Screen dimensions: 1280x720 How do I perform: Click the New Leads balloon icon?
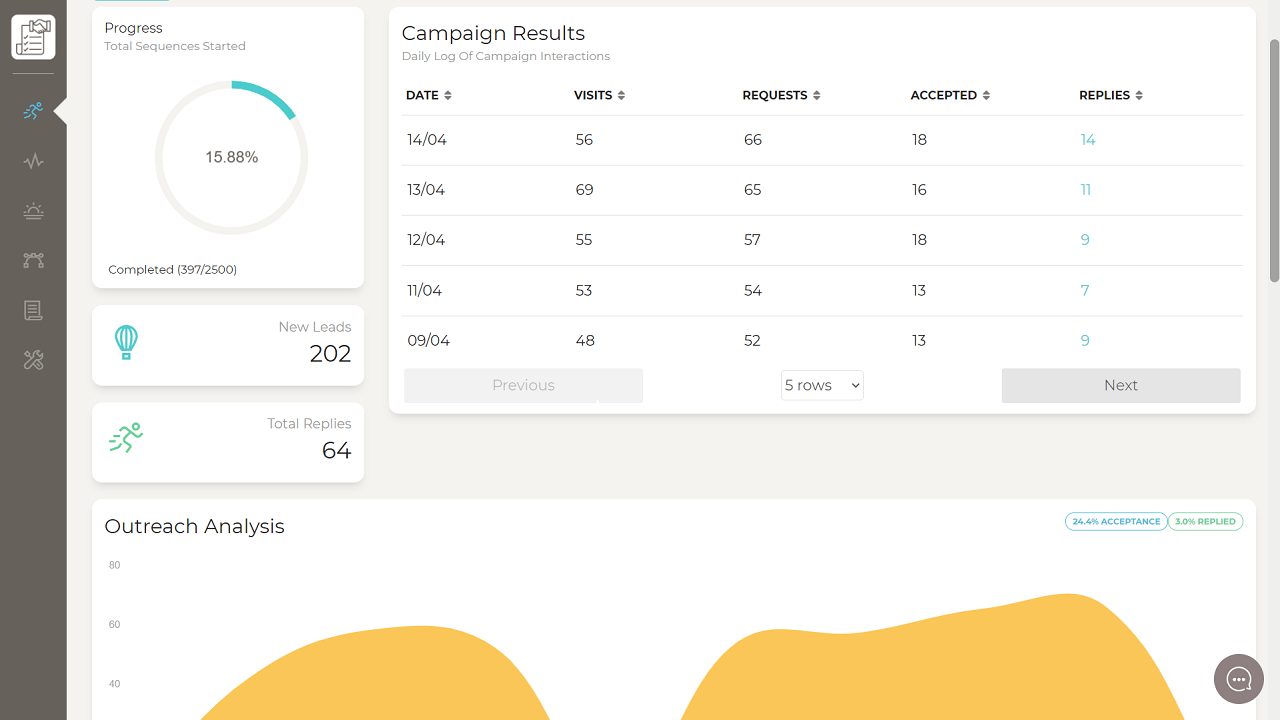[126, 343]
